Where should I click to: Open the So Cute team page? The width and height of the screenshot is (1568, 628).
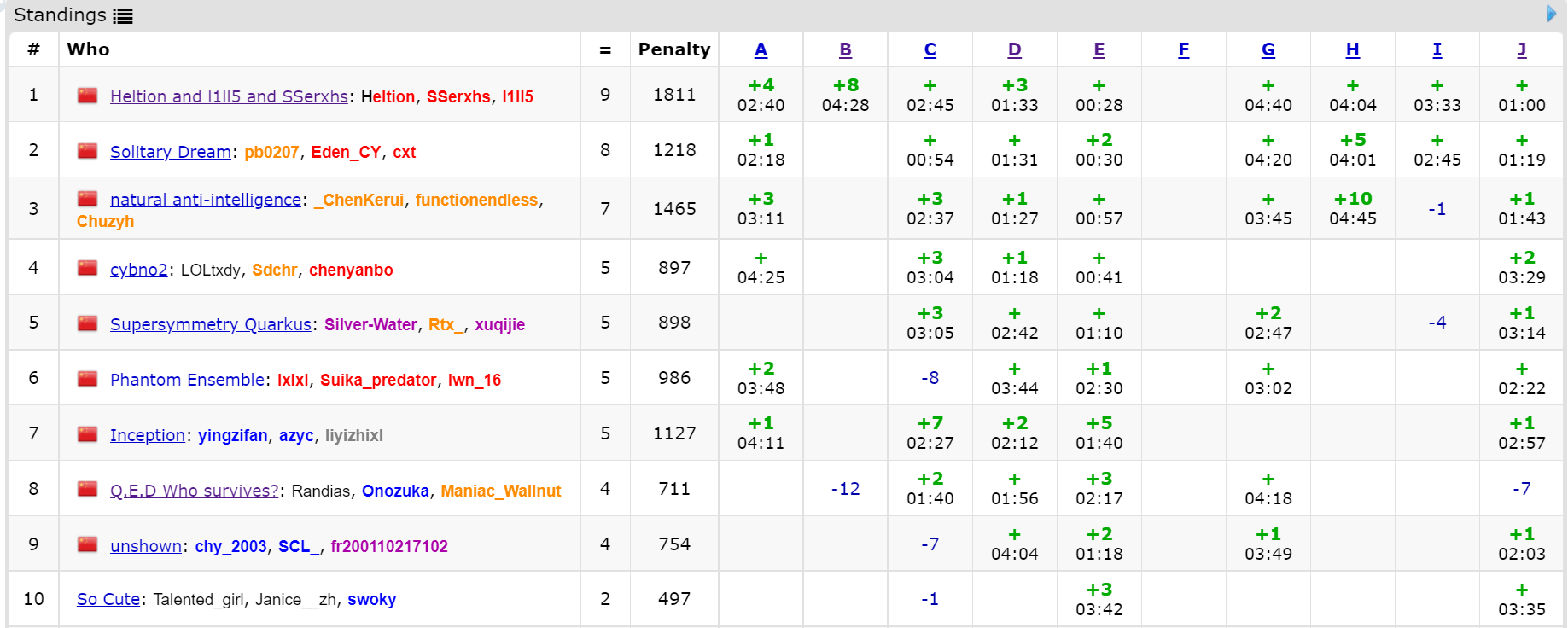point(108,599)
